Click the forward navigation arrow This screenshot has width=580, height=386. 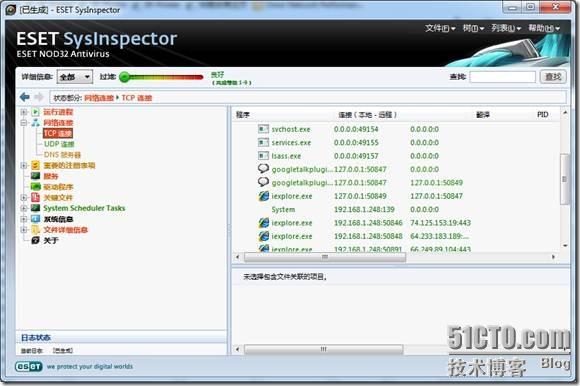38,97
